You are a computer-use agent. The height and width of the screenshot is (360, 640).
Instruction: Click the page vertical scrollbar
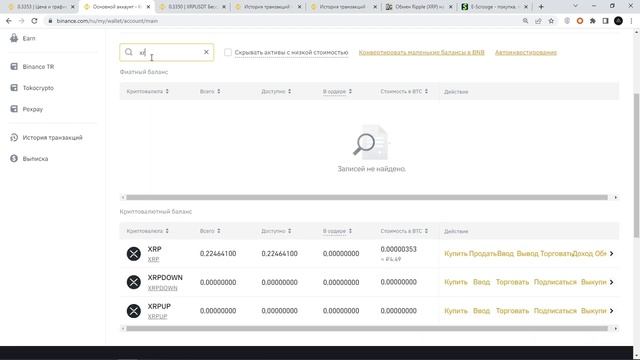(x=636, y=165)
